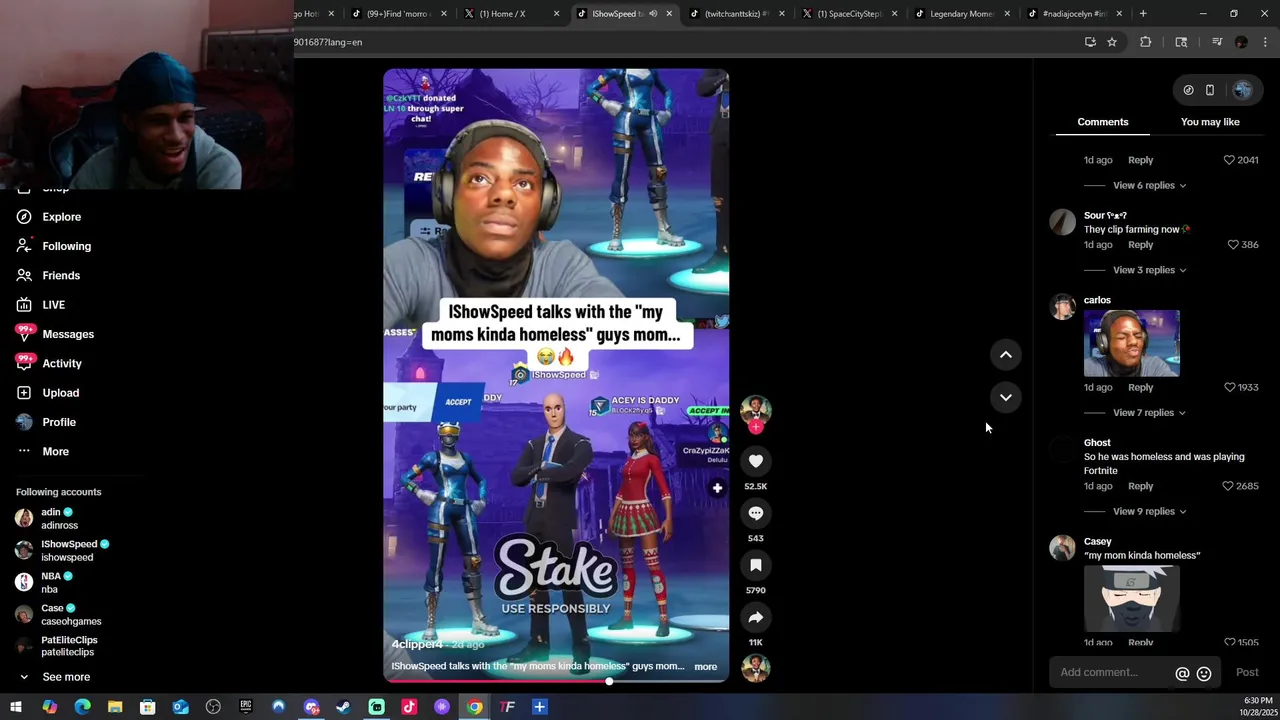The width and height of the screenshot is (1280, 720).
Task: Reply to Sour's comment
Action: (x=1140, y=245)
